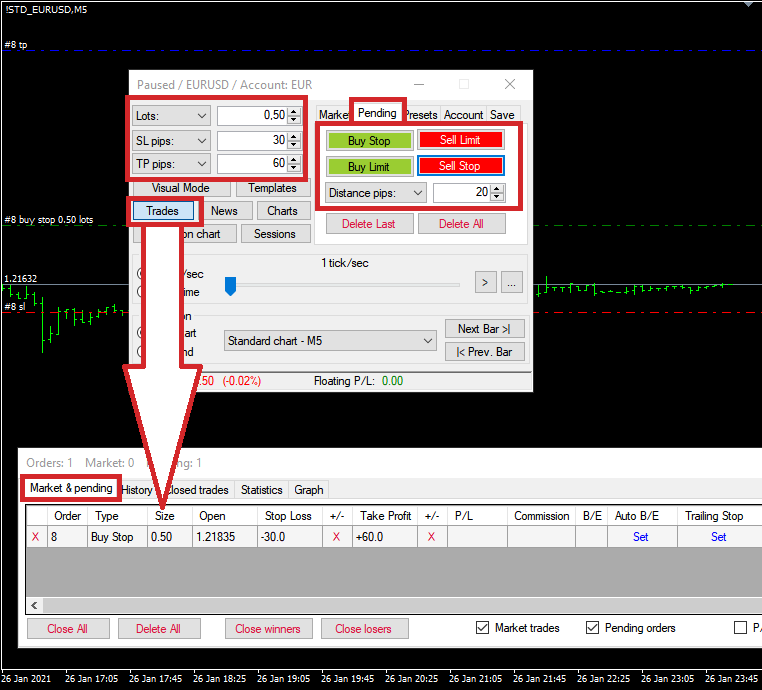Screen dimensions: 762x690
Task: Open the Lots type dropdown
Action: (x=171, y=116)
